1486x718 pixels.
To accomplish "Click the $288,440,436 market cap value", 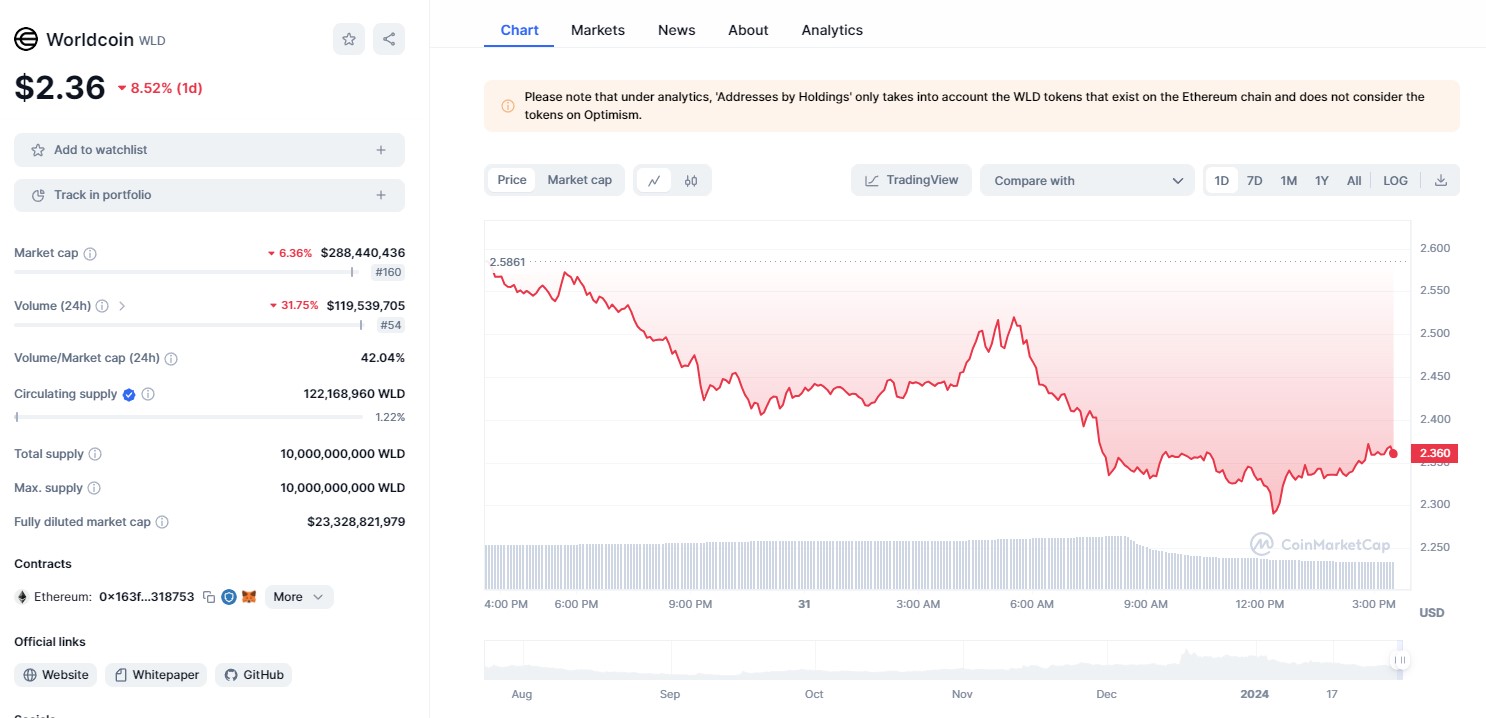I will tap(363, 253).
